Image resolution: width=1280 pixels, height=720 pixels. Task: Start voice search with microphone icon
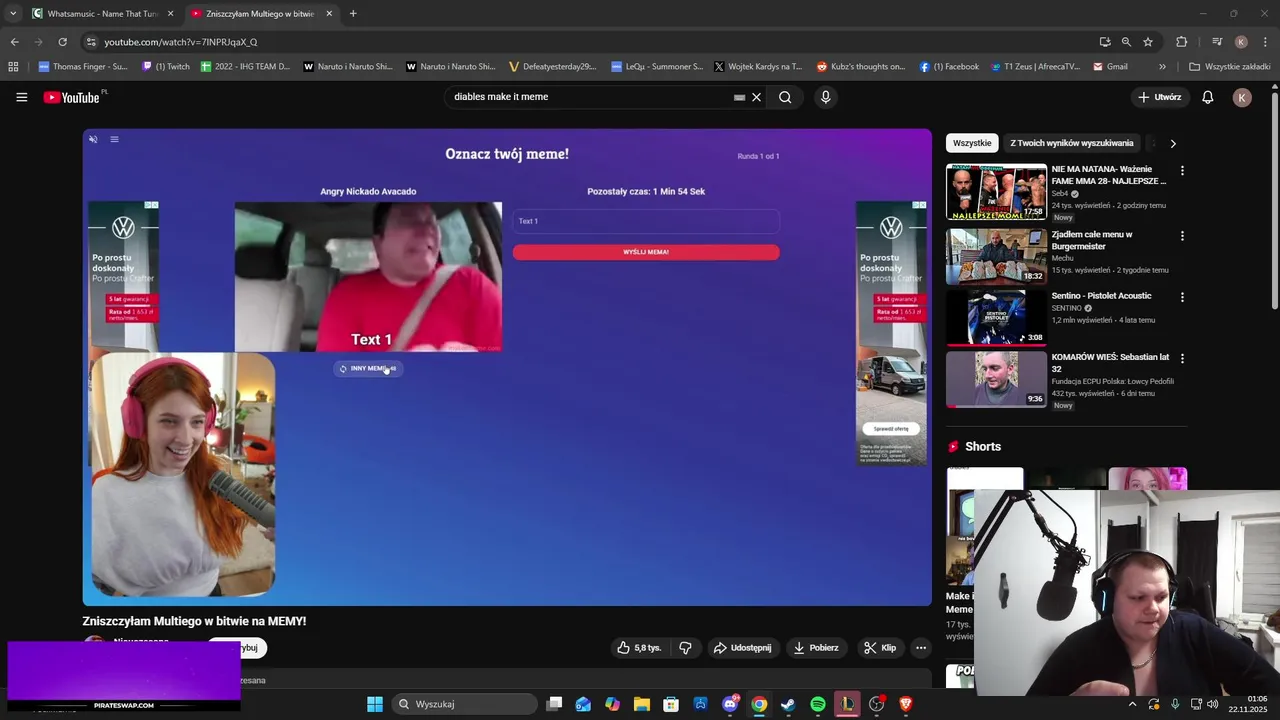(x=825, y=97)
